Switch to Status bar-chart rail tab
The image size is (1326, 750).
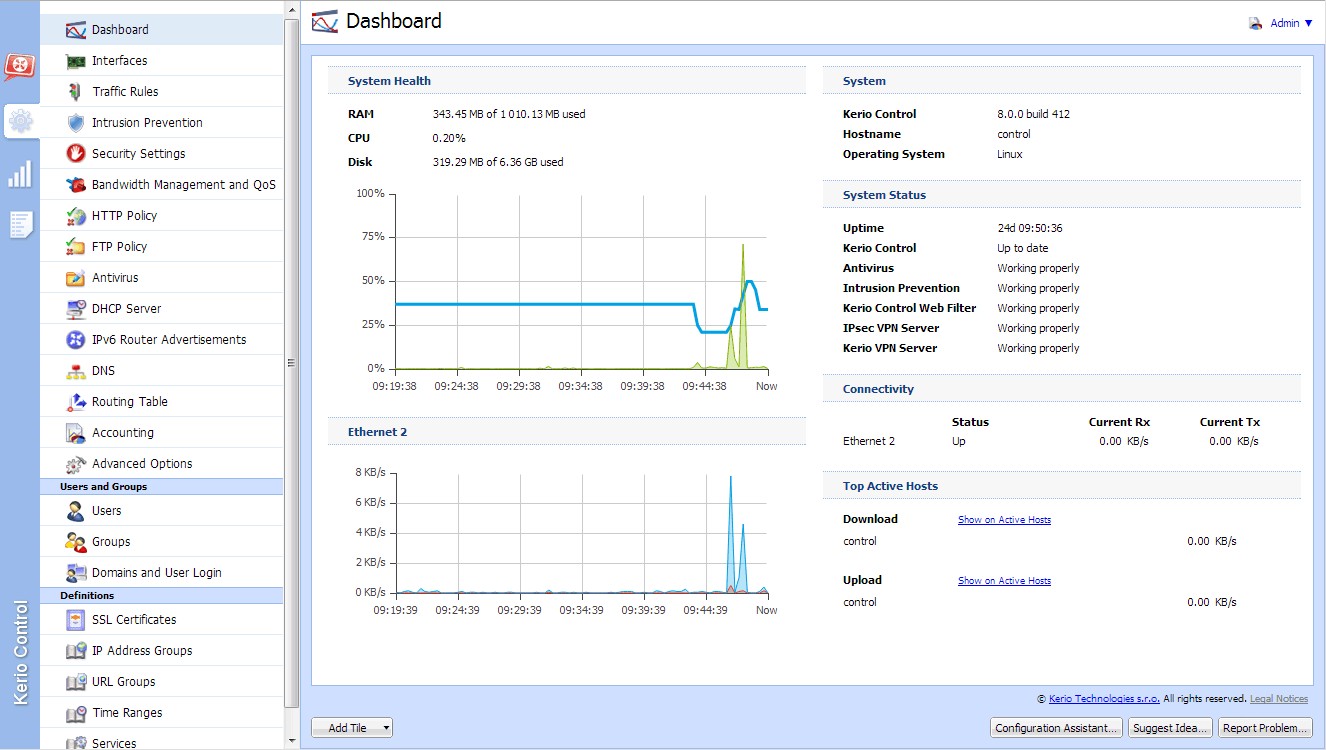click(x=20, y=174)
